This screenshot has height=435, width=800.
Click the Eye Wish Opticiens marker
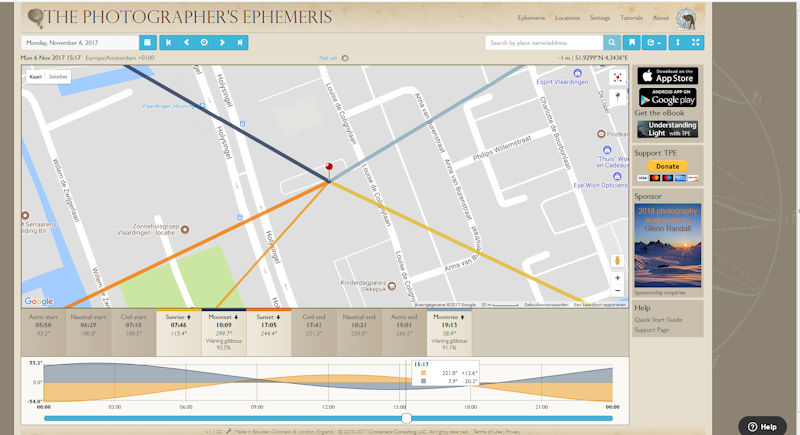pyautogui.click(x=617, y=176)
